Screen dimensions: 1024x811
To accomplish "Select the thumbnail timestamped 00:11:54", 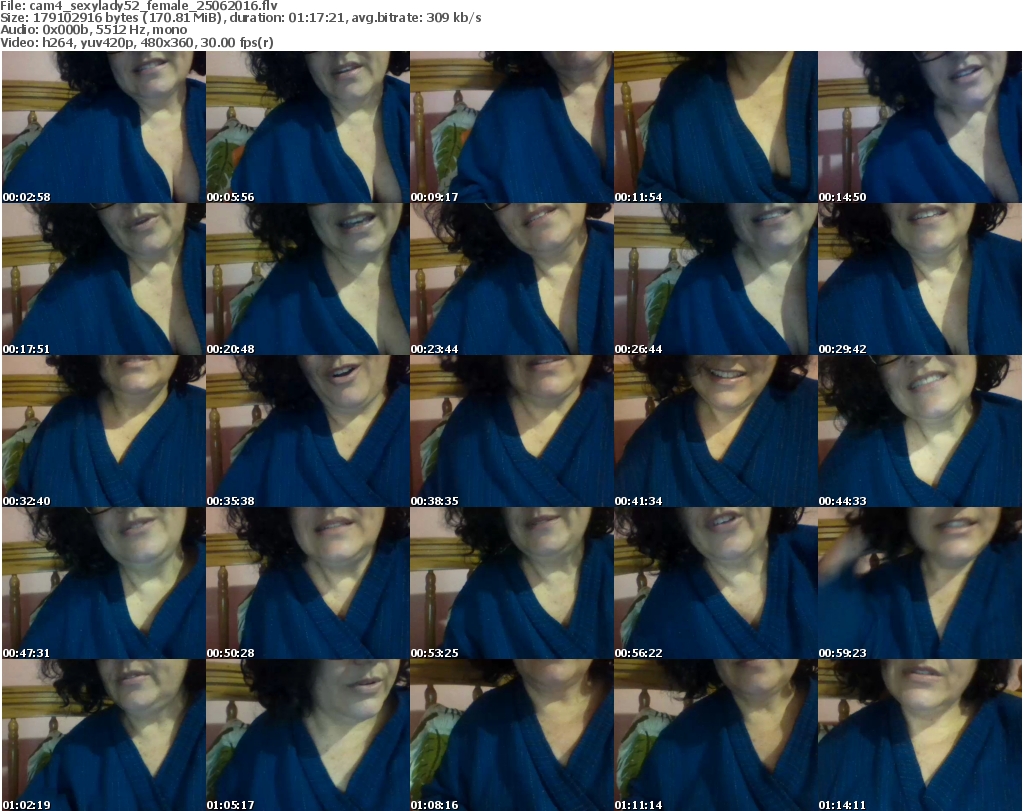I will pyautogui.click(x=716, y=127).
